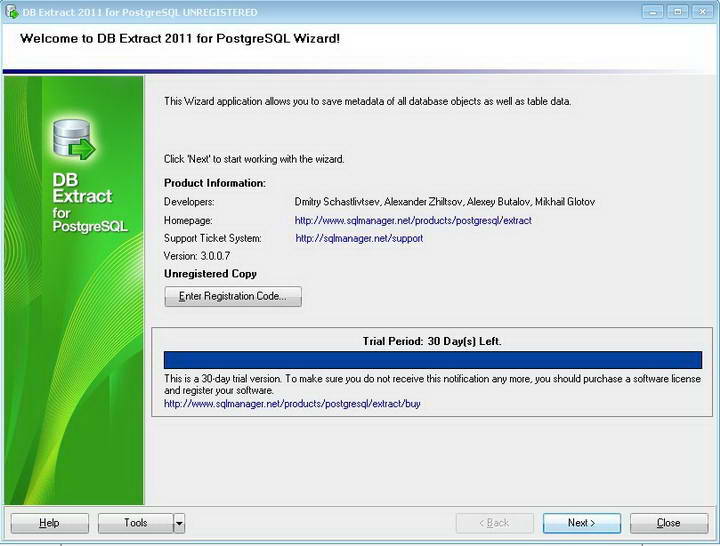720x546 pixels.
Task: Click the Close button at bottom right
Action: (x=669, y=523)
